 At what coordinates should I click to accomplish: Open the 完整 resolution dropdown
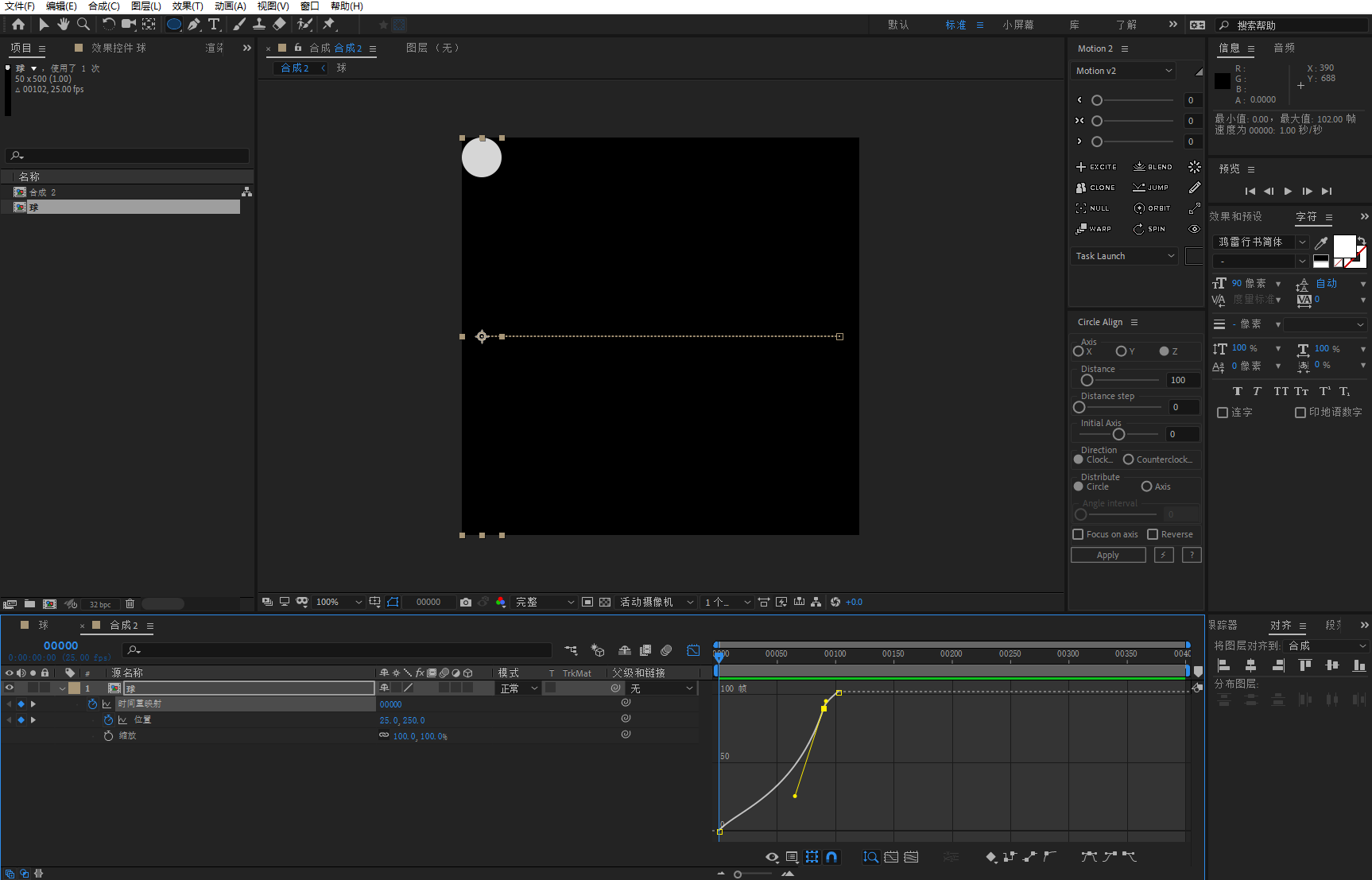tap(545, 603)
